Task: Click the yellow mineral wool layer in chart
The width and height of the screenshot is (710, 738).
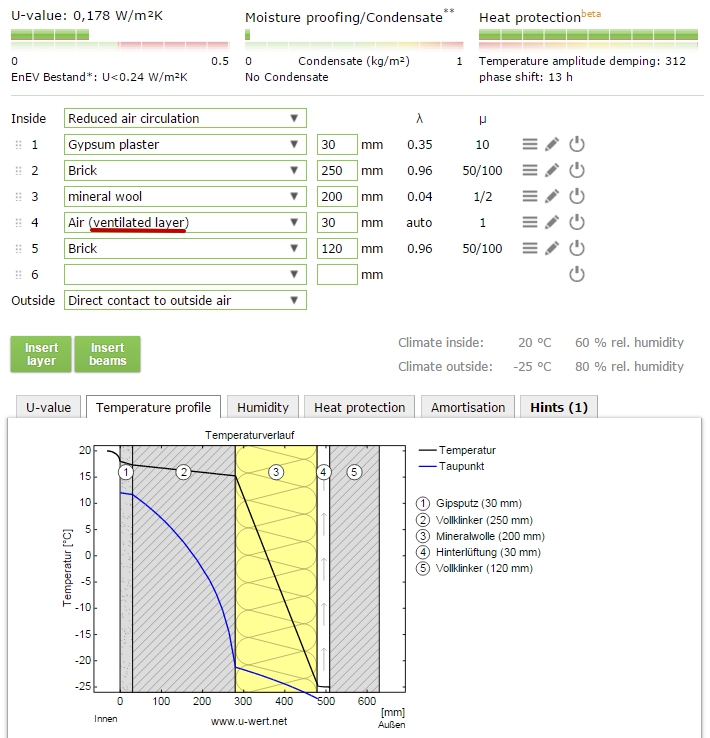Action: tap(276, 569)
